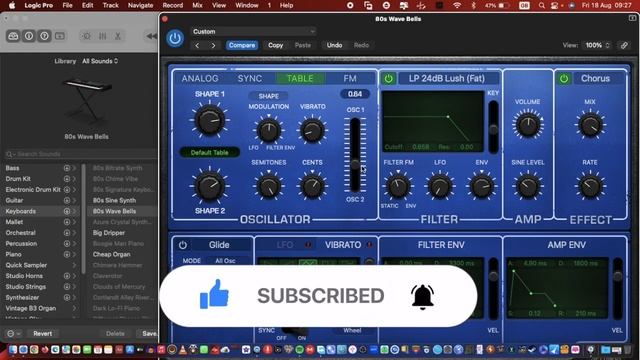The image size is (640, 360).
Task: Click the SHAPE 1 knob
Action: tap(209, 120)
